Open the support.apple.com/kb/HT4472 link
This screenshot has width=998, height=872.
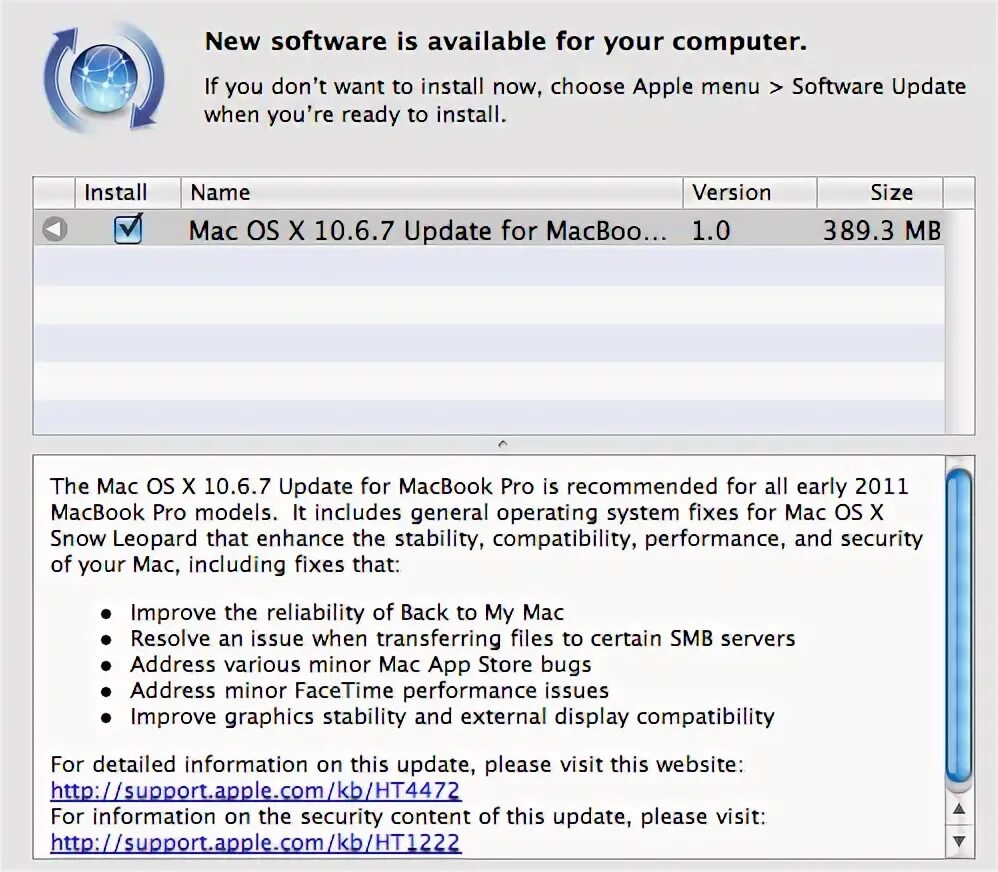pos(255,791)
